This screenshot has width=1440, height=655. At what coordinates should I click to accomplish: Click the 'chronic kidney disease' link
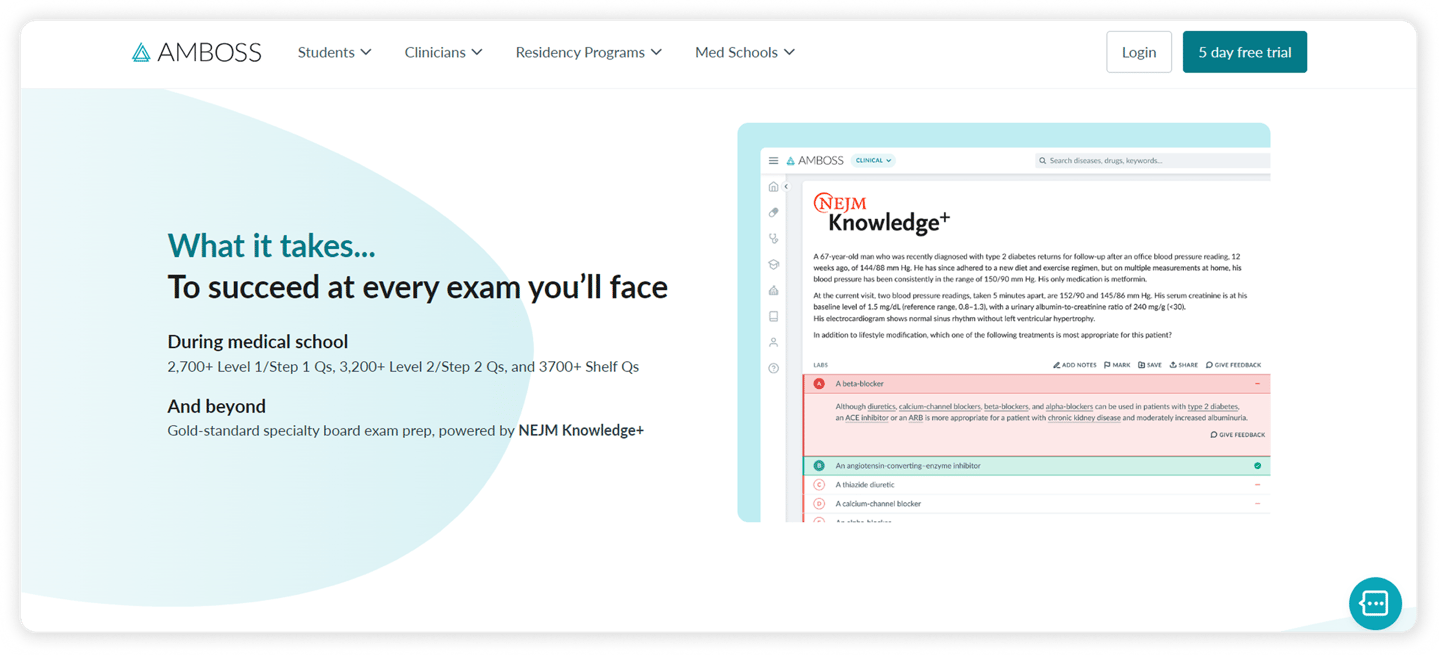point(1083,418)
